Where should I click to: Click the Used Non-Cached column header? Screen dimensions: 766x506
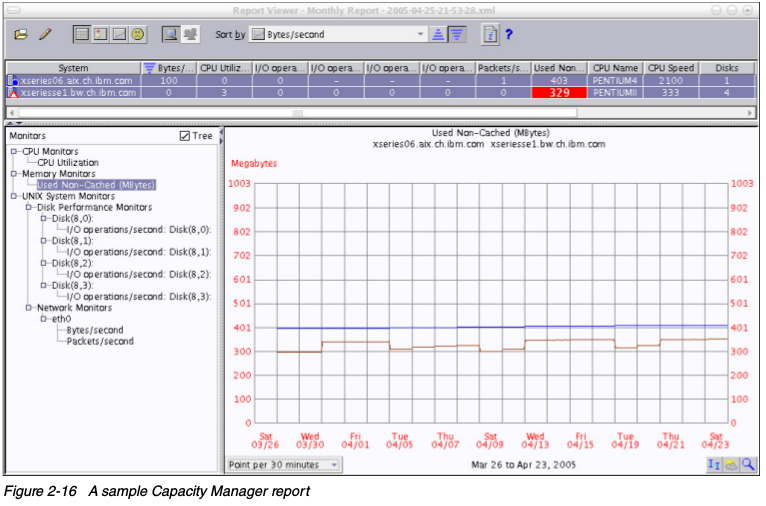(558, 68)
